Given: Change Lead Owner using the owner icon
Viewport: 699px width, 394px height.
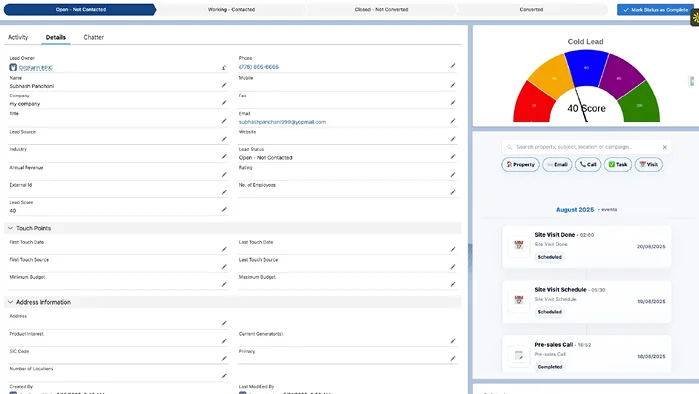Looking at the screenshot, I should pyautogui.click(x=224, y=68).
